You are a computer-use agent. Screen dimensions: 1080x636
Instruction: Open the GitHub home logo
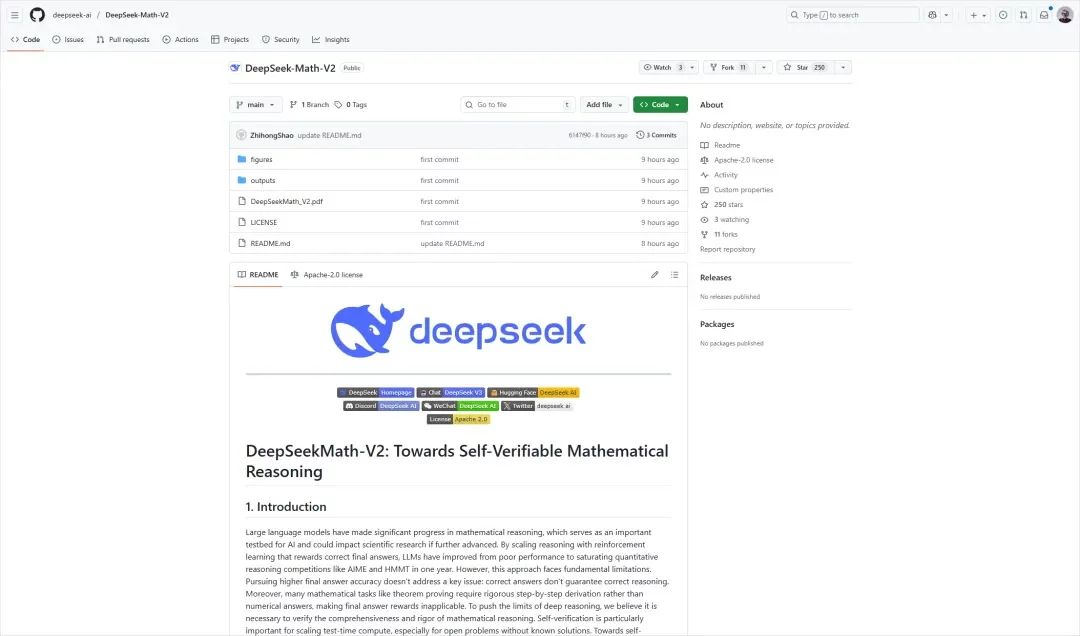click(37, 14)
